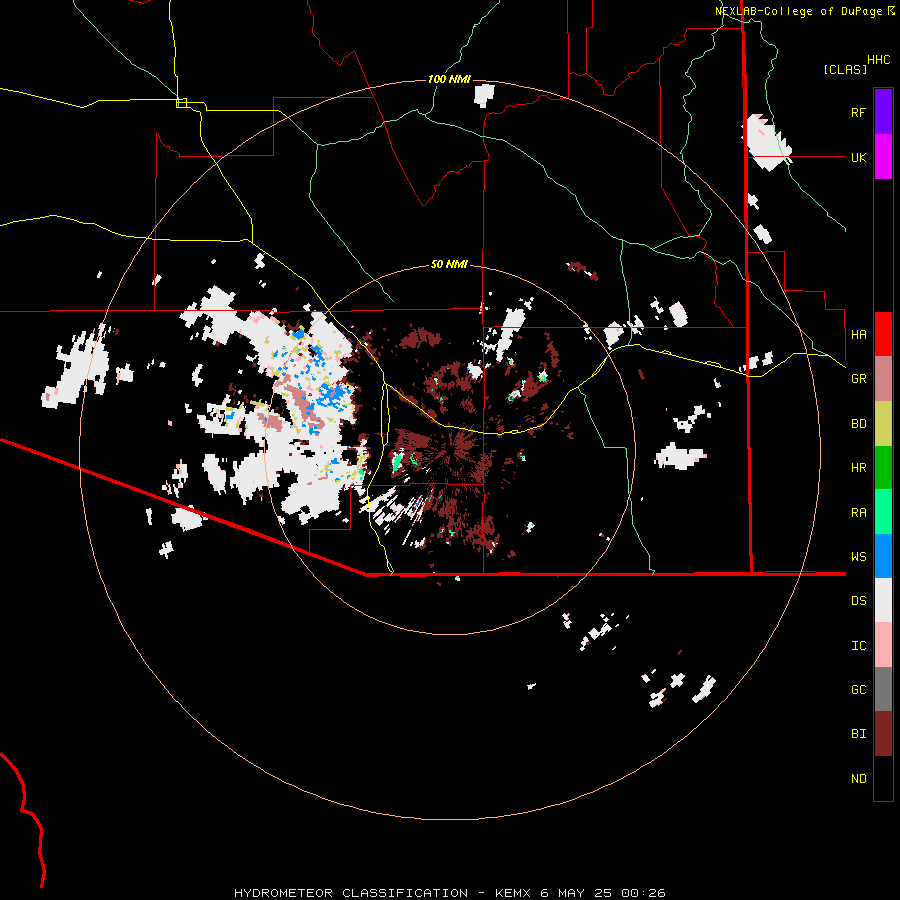The height and width of the screenshot is (900, 900).
Task: Click the 'RA' legend label
Action: [858, 513]
